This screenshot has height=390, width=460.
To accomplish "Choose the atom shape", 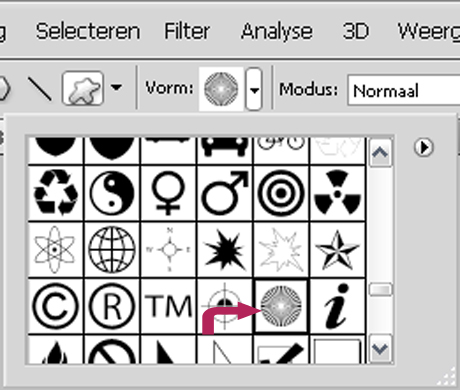I will click(x=56, y=249).
